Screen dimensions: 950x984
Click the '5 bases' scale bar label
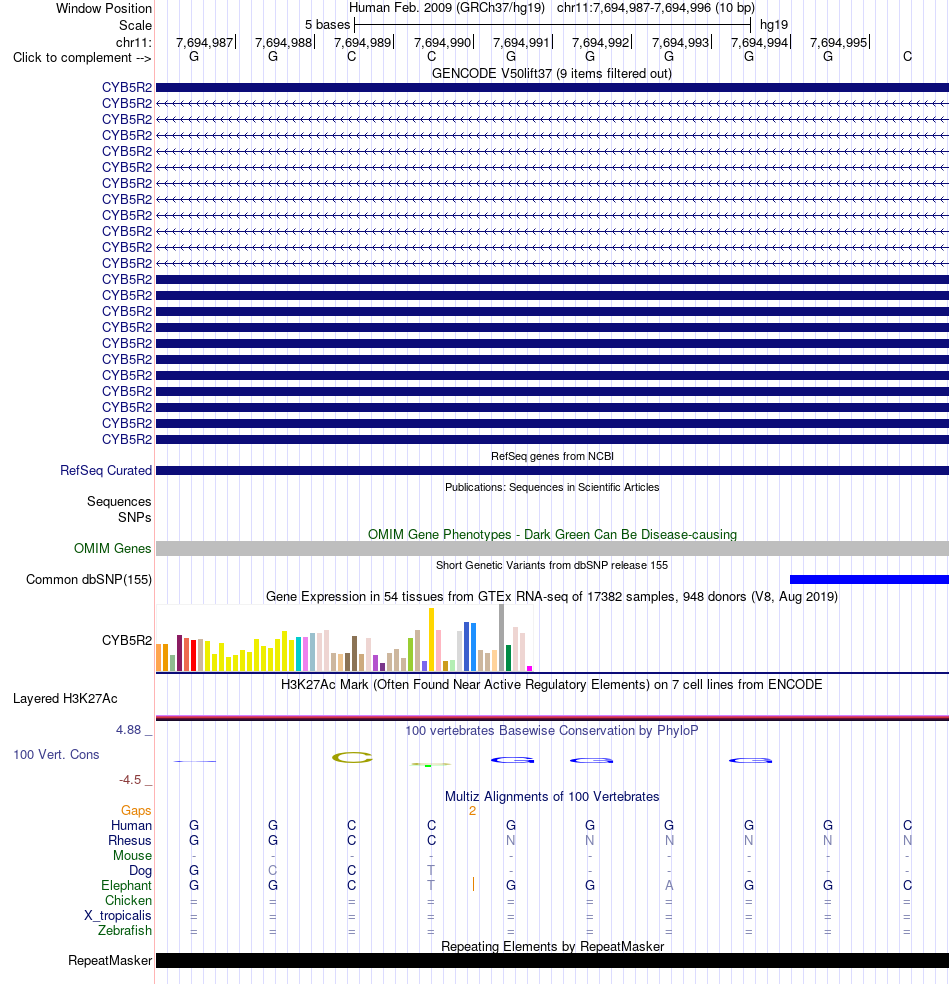[328, 24]
